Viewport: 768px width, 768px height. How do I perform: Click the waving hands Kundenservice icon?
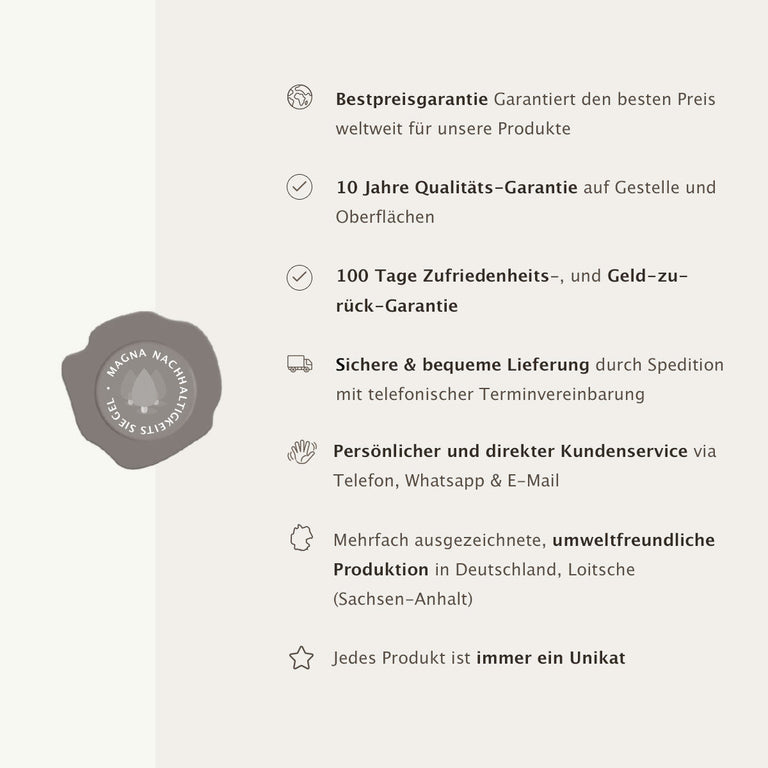tap(302, 452)
